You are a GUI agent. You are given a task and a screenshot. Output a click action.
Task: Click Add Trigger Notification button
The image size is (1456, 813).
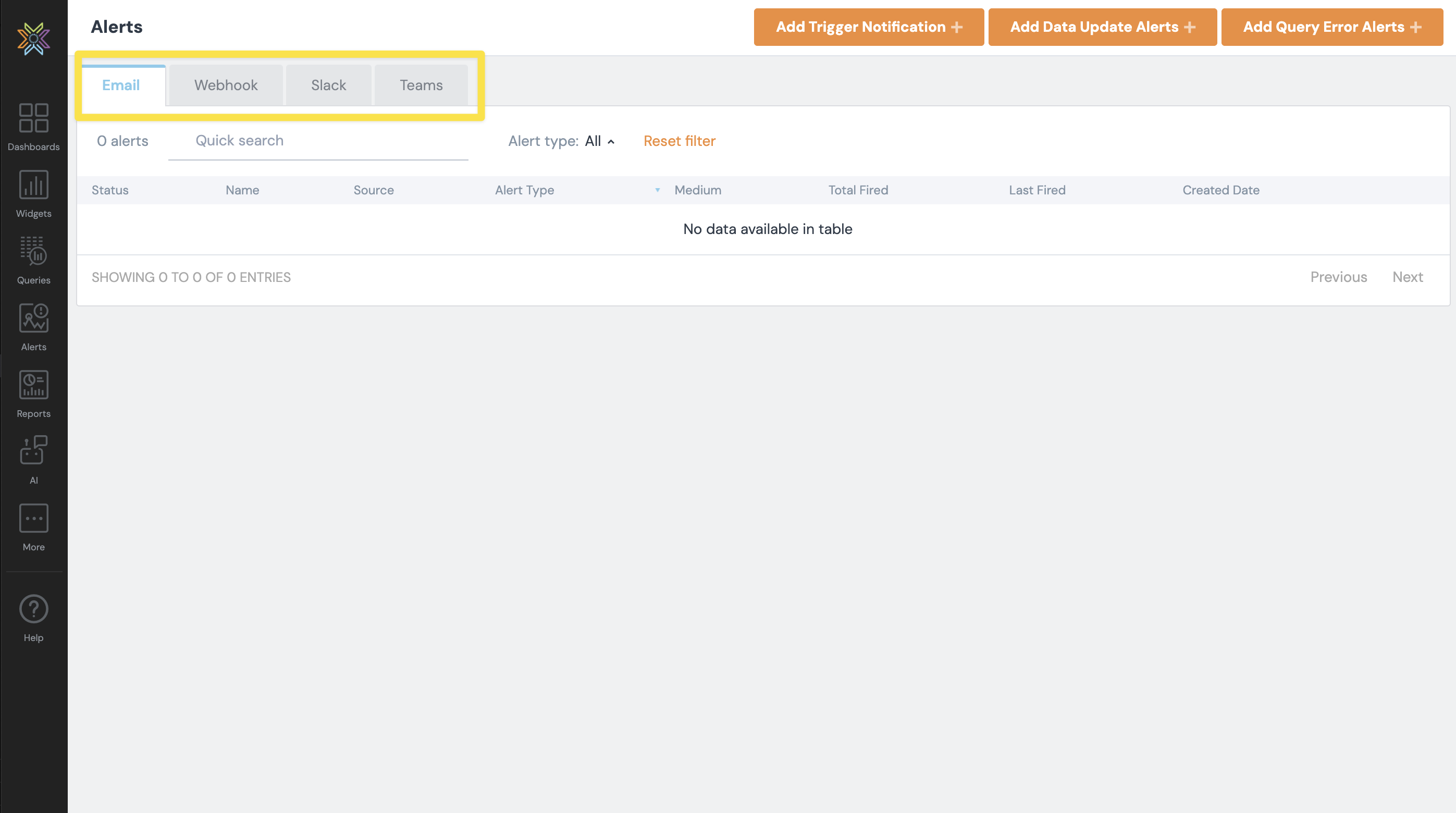[x=869, y=27]
